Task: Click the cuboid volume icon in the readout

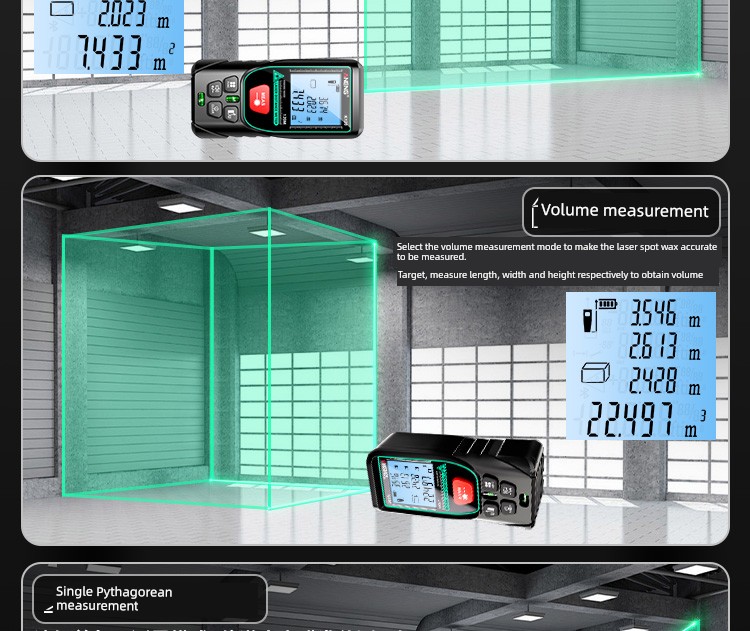Action: [x=595, y=373]
